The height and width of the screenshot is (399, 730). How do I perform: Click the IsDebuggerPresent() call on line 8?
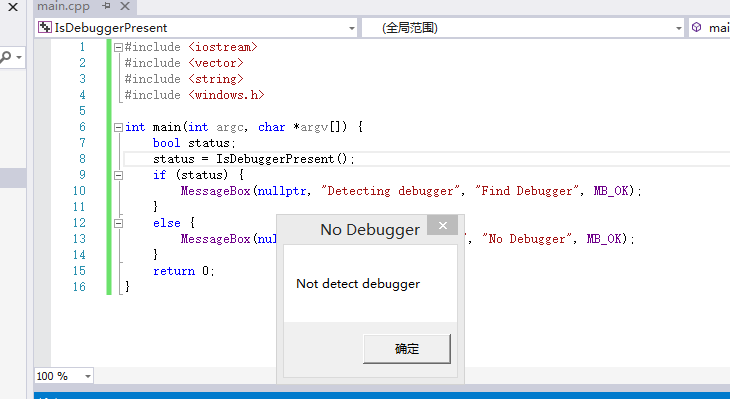(282, 159)
